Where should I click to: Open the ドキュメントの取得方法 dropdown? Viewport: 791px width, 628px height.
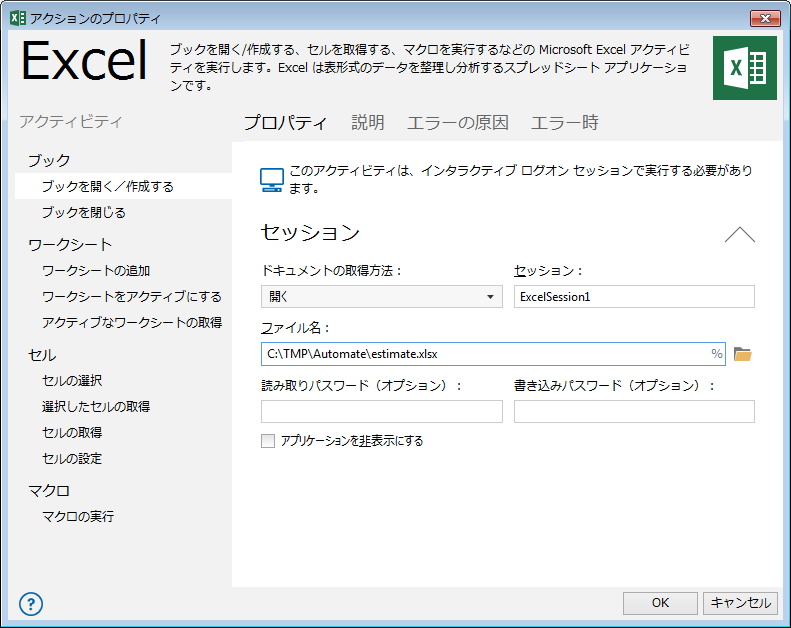tap(381, 297)
